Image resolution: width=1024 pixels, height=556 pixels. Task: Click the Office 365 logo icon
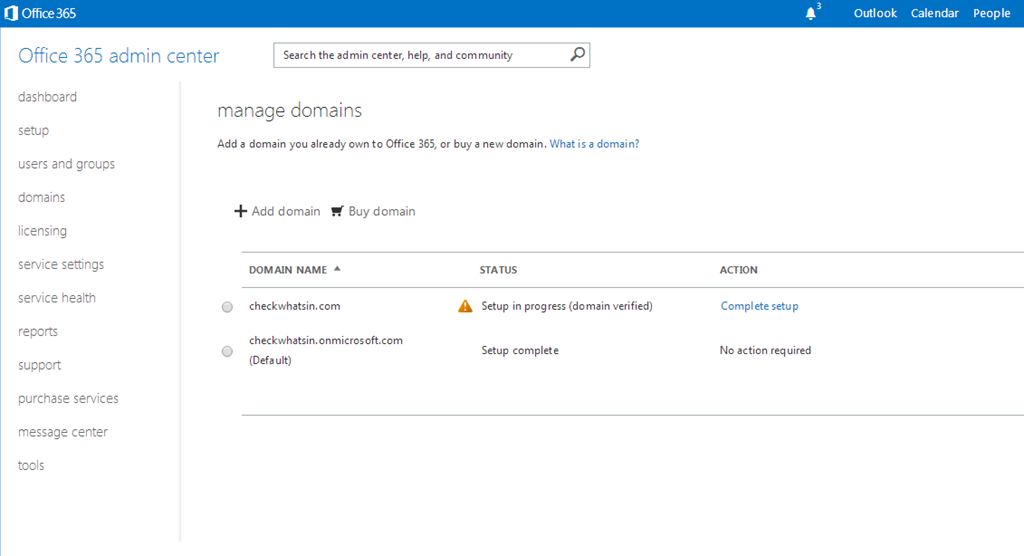point(10,13)
